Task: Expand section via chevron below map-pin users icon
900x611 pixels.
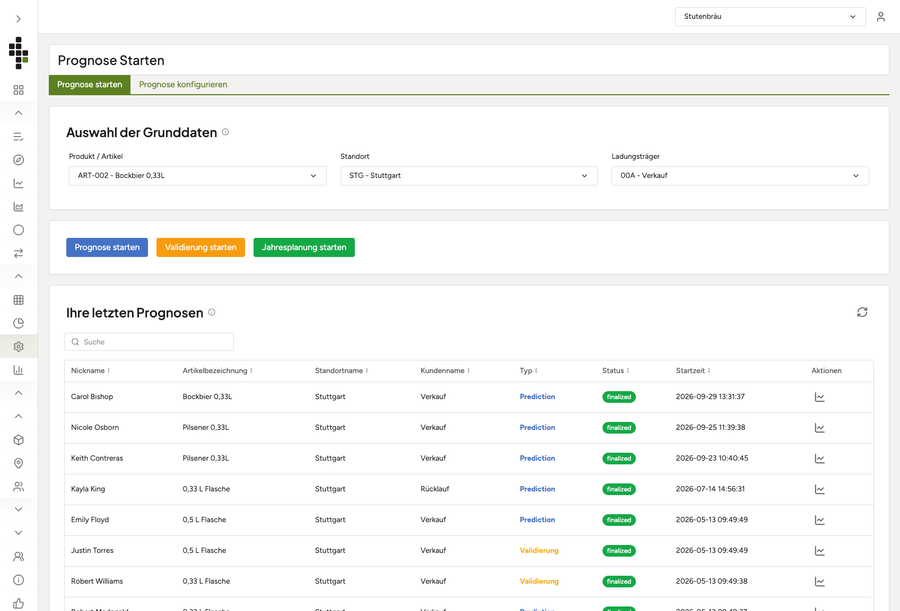Action: [18, 509]
